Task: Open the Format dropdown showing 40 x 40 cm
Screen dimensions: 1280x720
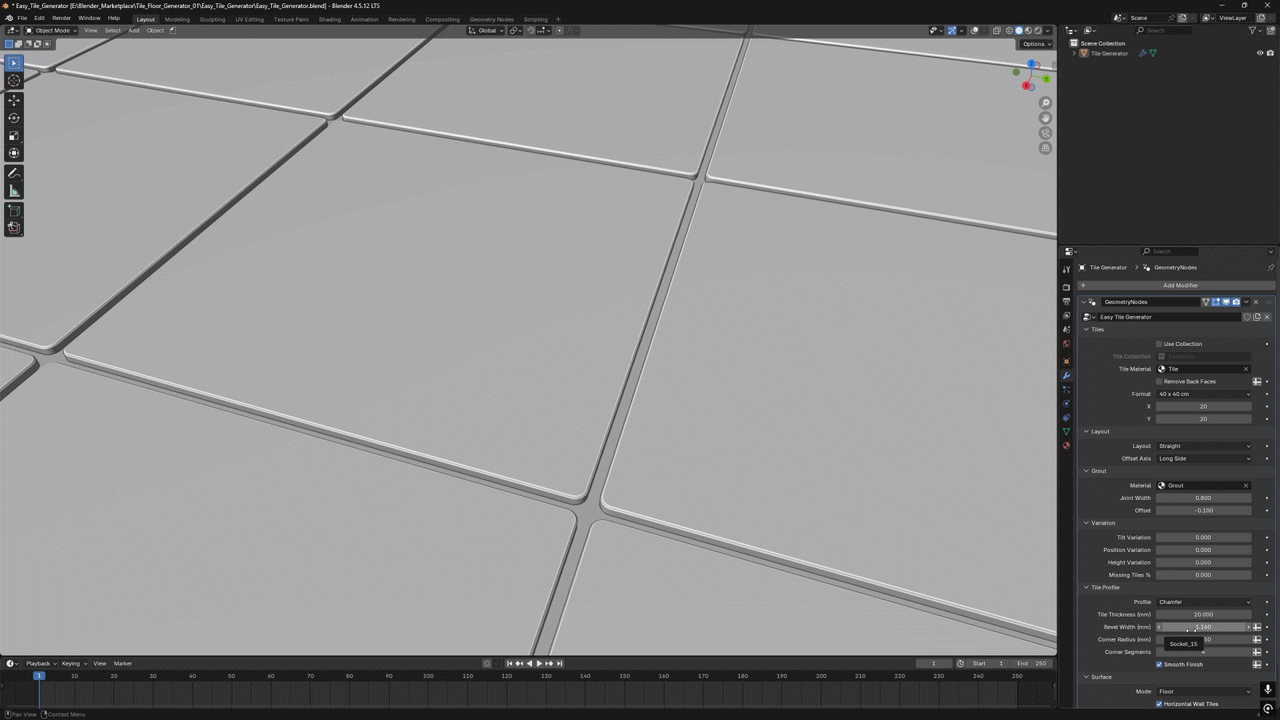Action: pyautogui.click(x=1204, y=394)
